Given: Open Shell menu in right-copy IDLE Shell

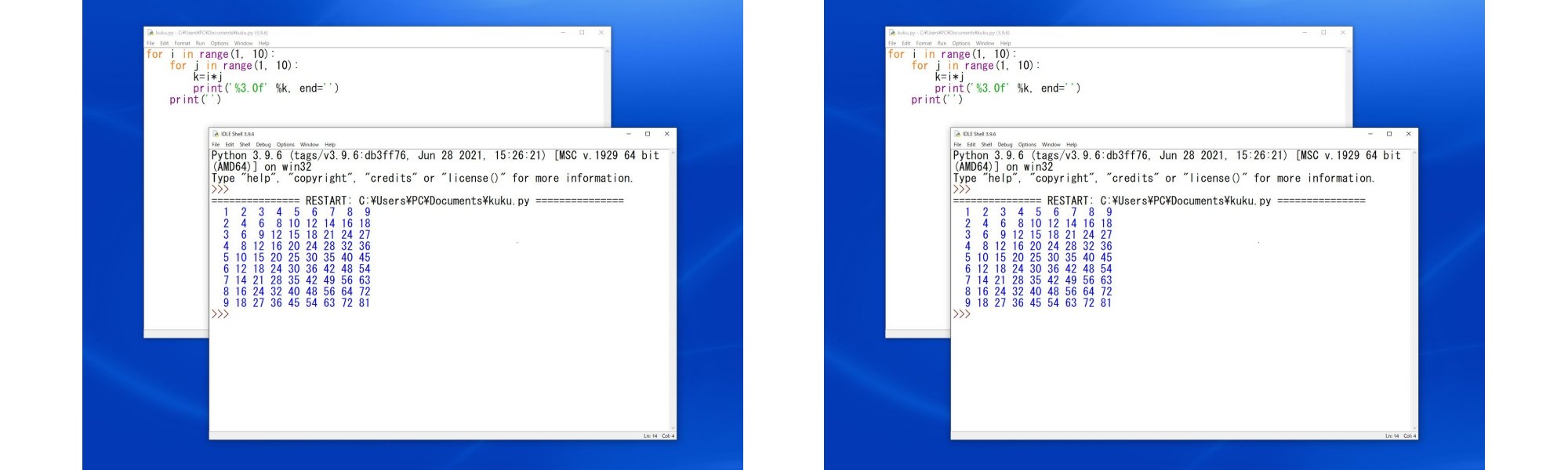Looking at the screenshot, I should point(986,144).
